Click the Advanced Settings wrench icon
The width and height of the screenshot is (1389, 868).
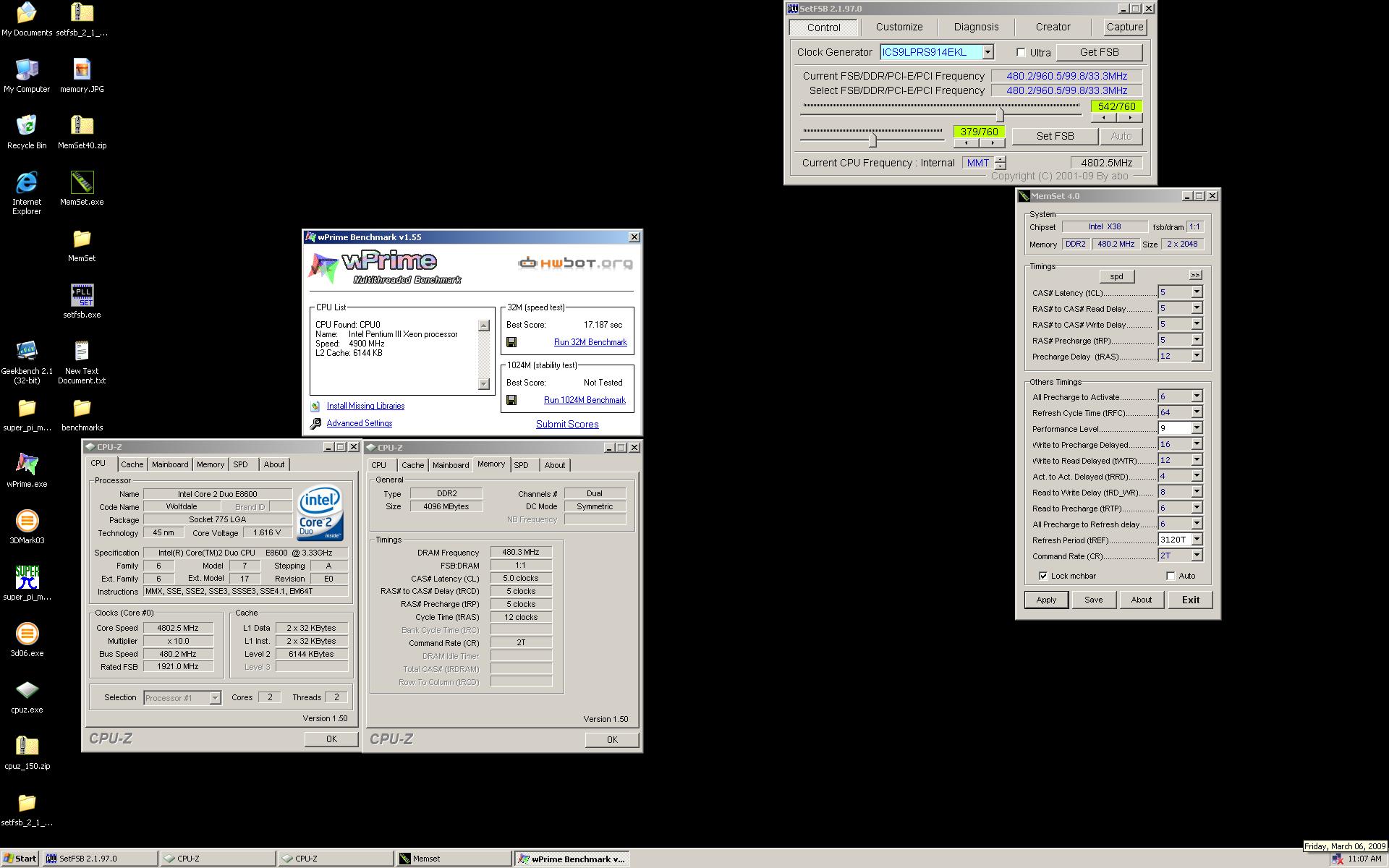click(315, 424)
